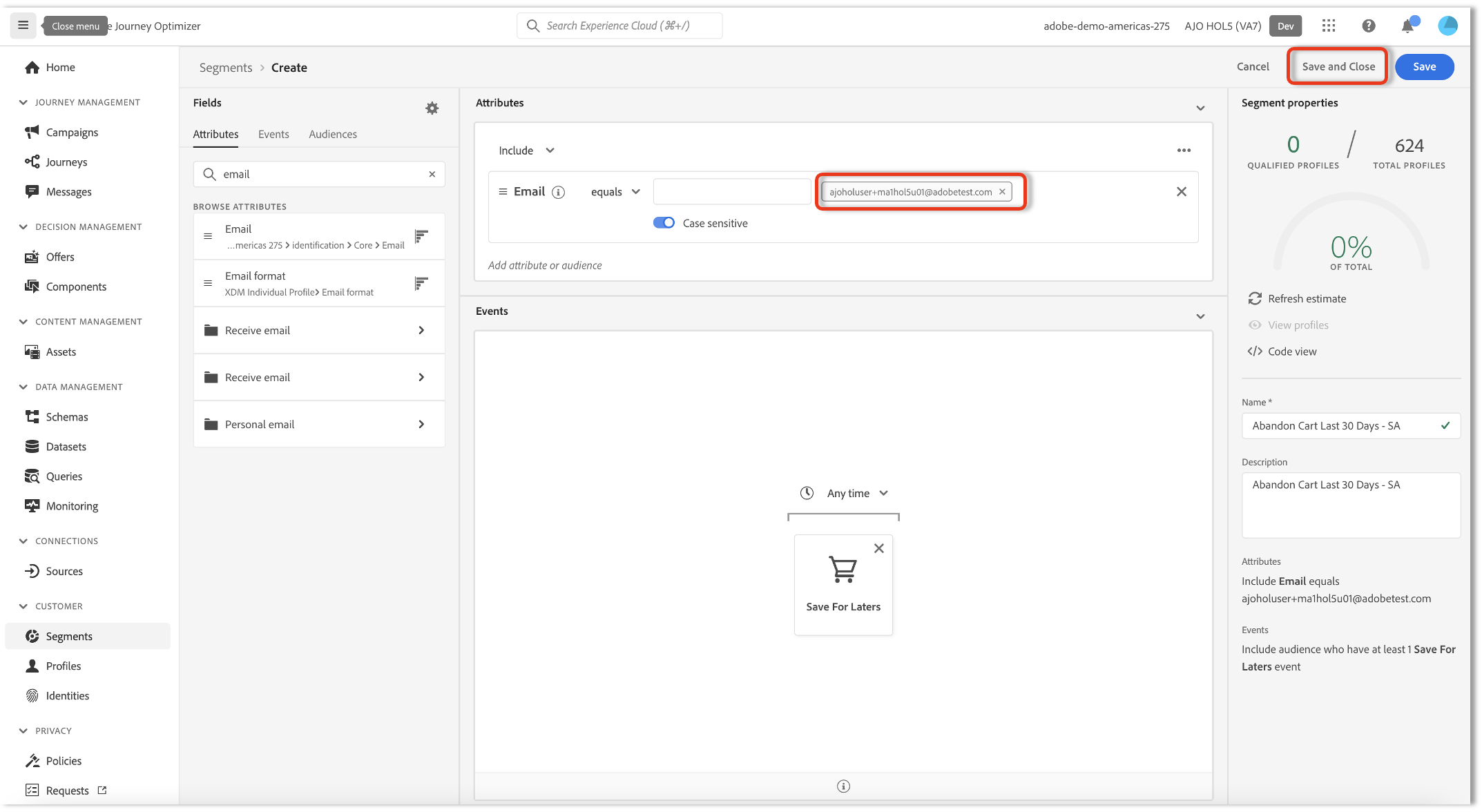Click the Description text area
Viewport: 1482px width, 812px height.
point(1350,505)
